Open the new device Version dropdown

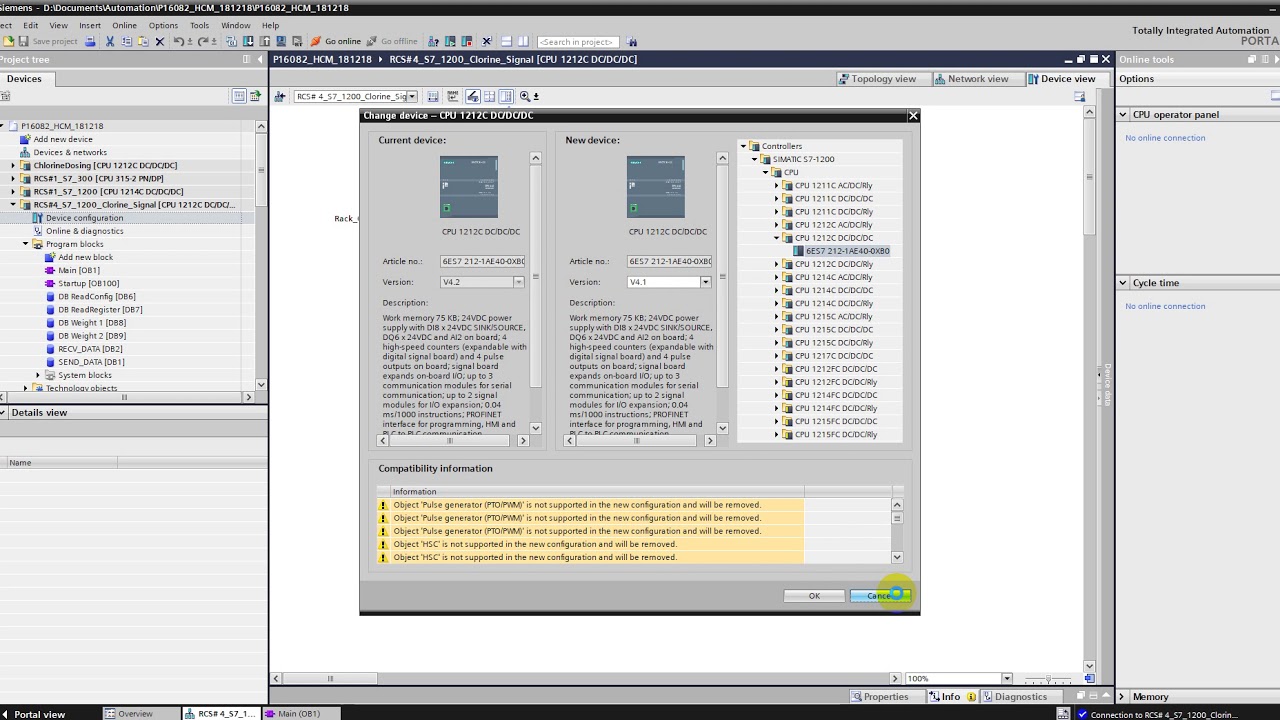pyautogui.click(x=705, y=282)
